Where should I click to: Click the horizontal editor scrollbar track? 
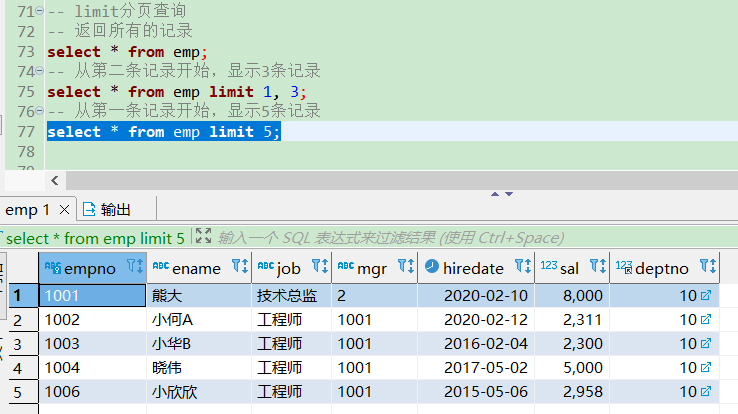pos(401,180)
